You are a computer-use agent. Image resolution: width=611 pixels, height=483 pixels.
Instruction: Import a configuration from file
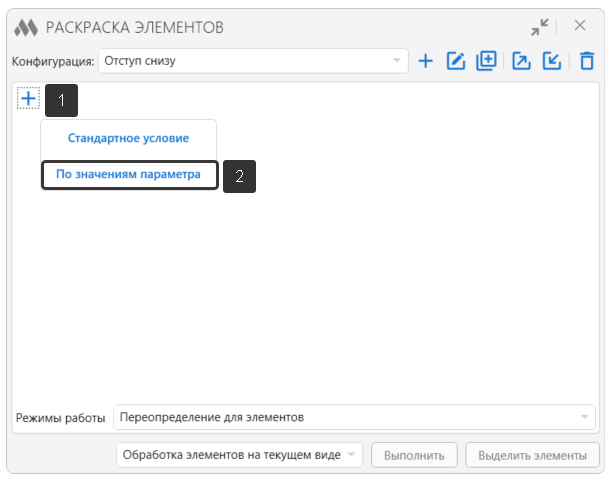pos(552,61)
